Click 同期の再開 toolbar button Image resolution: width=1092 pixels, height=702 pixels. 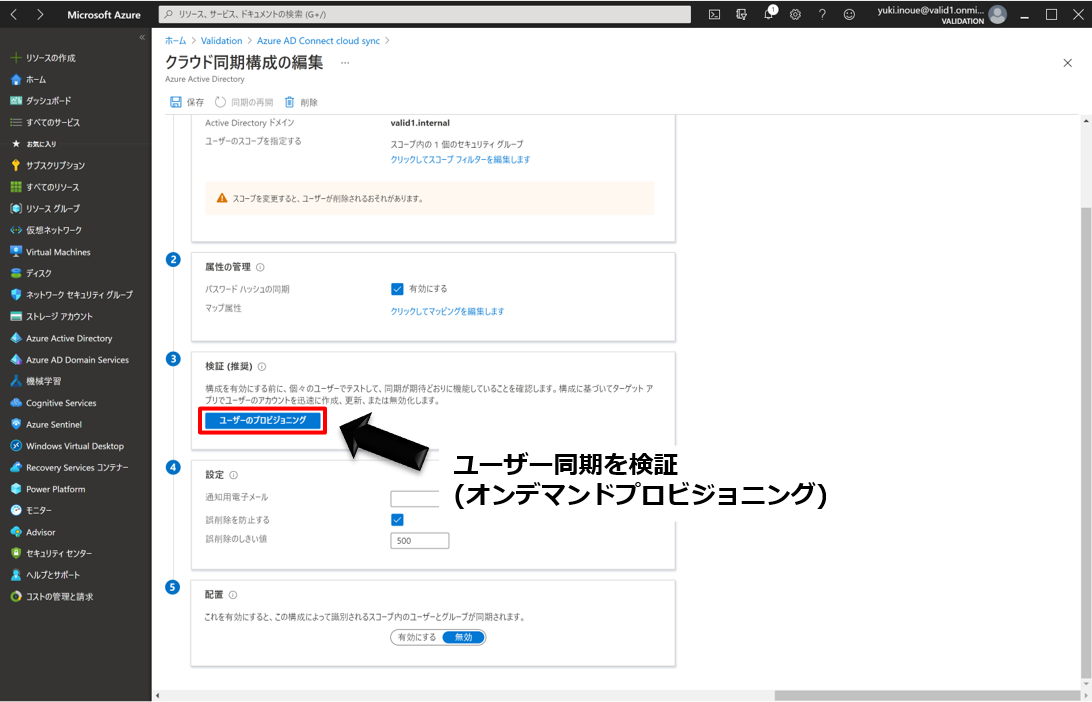(244, 102)
